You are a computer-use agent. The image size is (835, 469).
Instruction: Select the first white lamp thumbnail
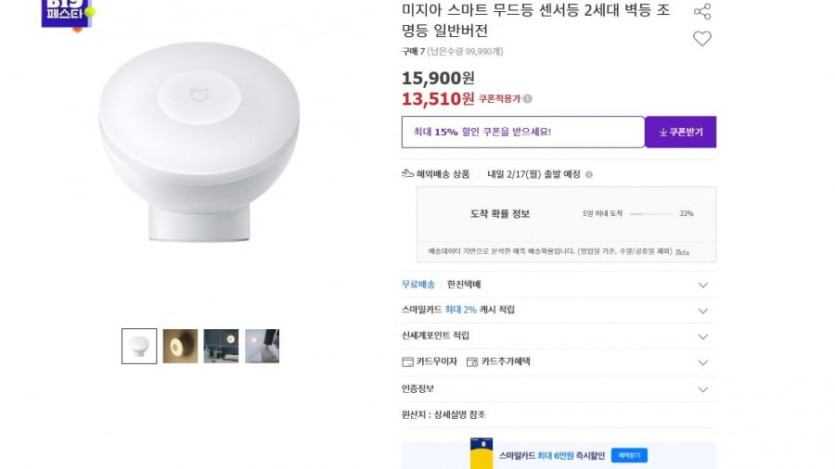(139, 346)
